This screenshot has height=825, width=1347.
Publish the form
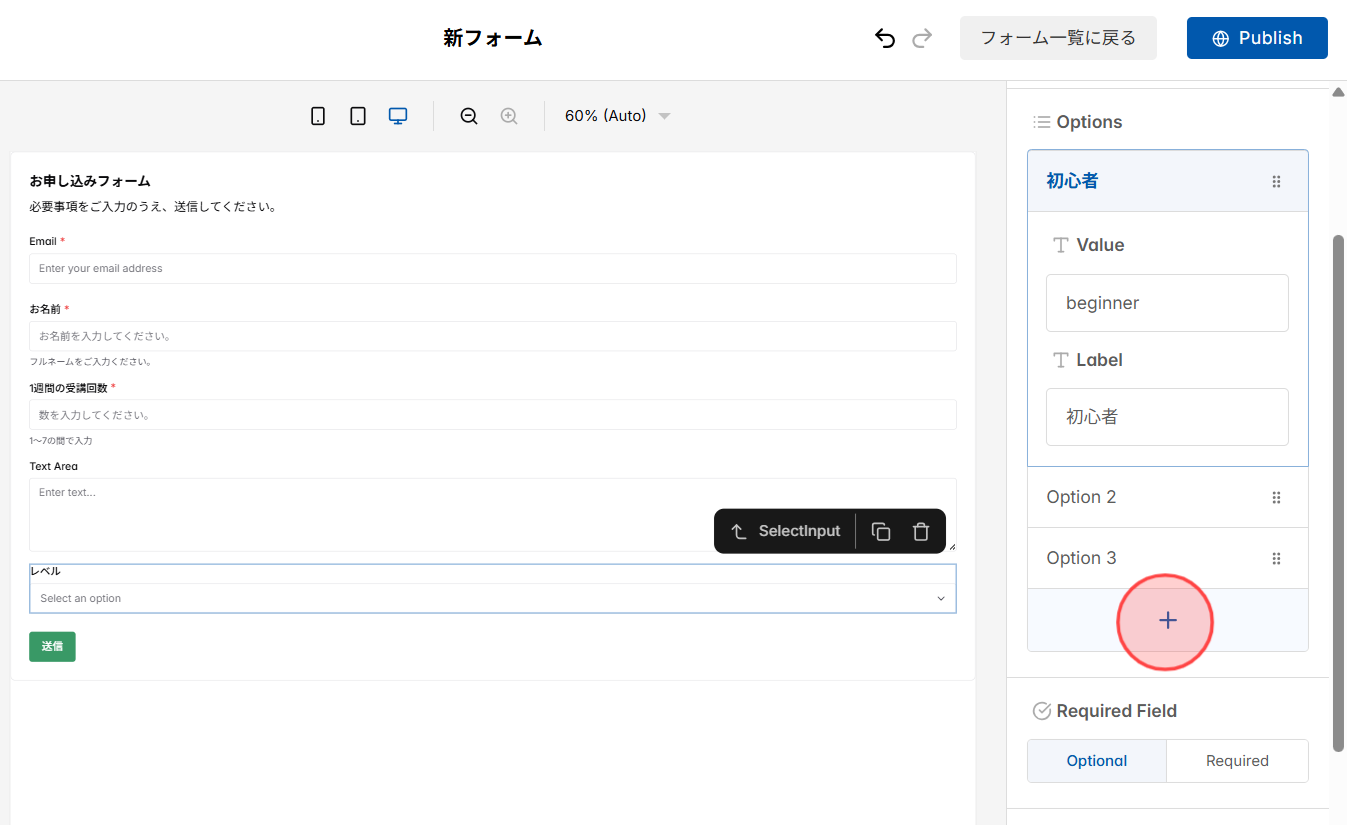click(1257, 37)
